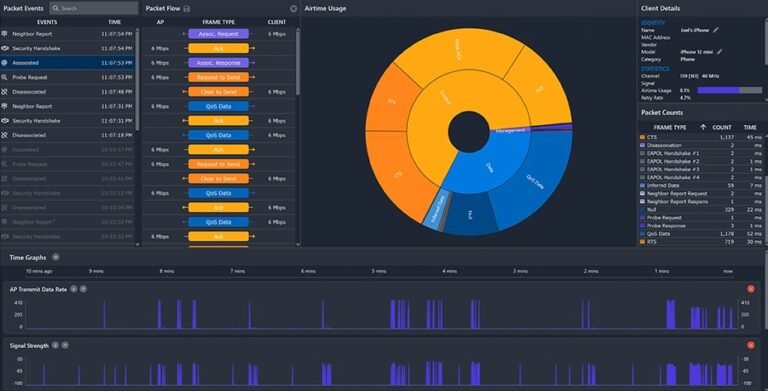The width and height of the screenshot is (768, 391).
Task: Save the Packet Flow capture
Action: click(x=187, y=8)
